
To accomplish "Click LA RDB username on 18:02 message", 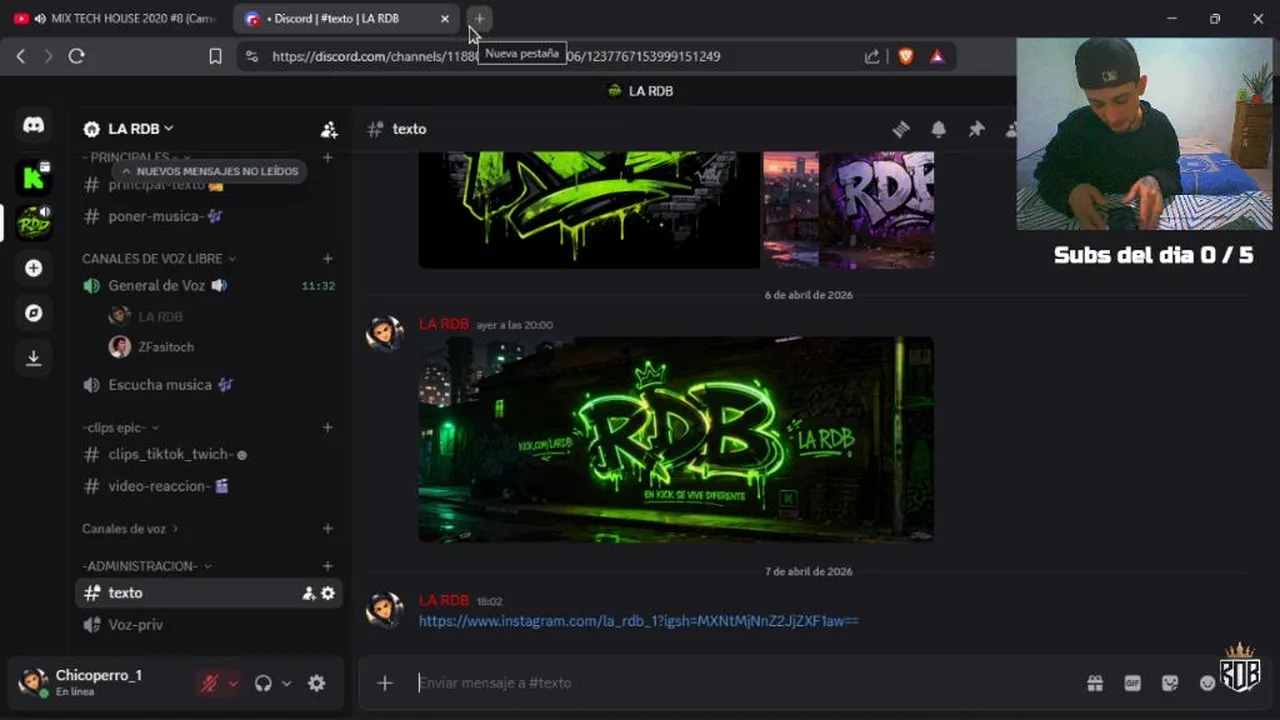I will 443,600.
